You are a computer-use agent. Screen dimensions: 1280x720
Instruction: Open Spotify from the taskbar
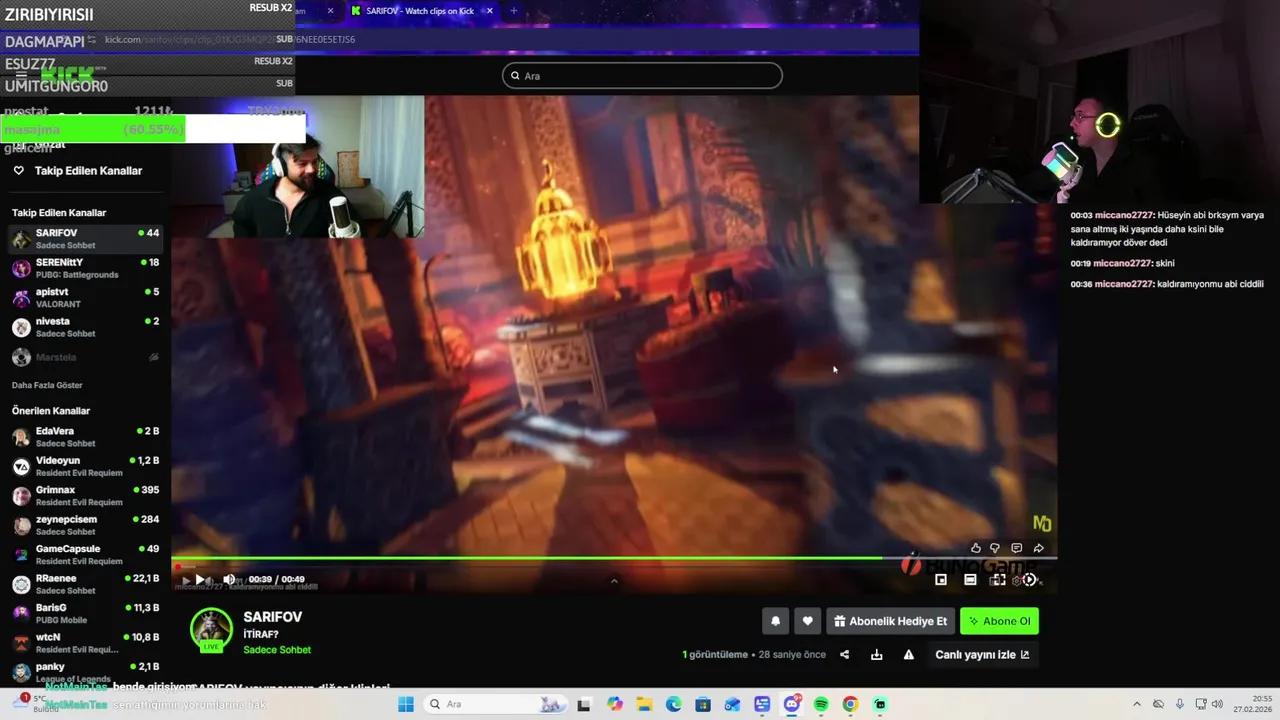click(821, 704)
